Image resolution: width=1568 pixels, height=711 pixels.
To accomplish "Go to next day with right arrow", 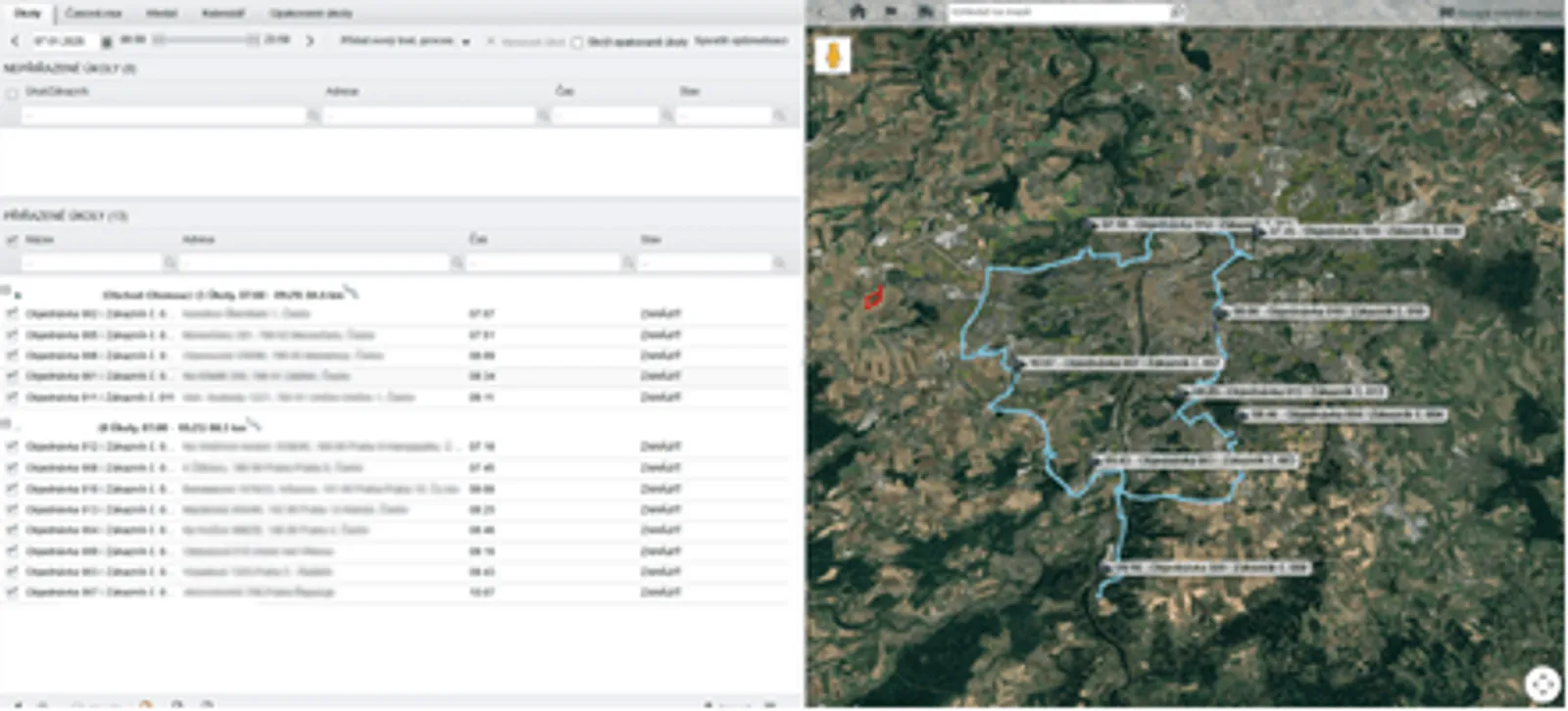I will (310, 41).
